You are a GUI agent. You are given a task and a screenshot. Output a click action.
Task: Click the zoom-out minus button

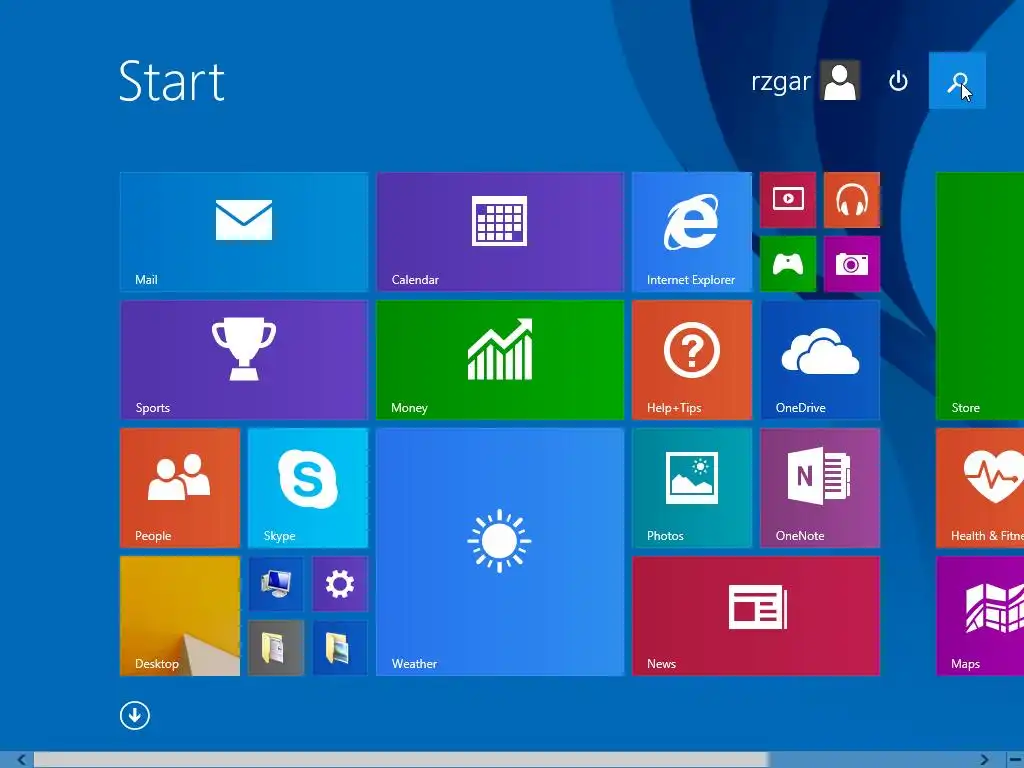(1014, 760)
